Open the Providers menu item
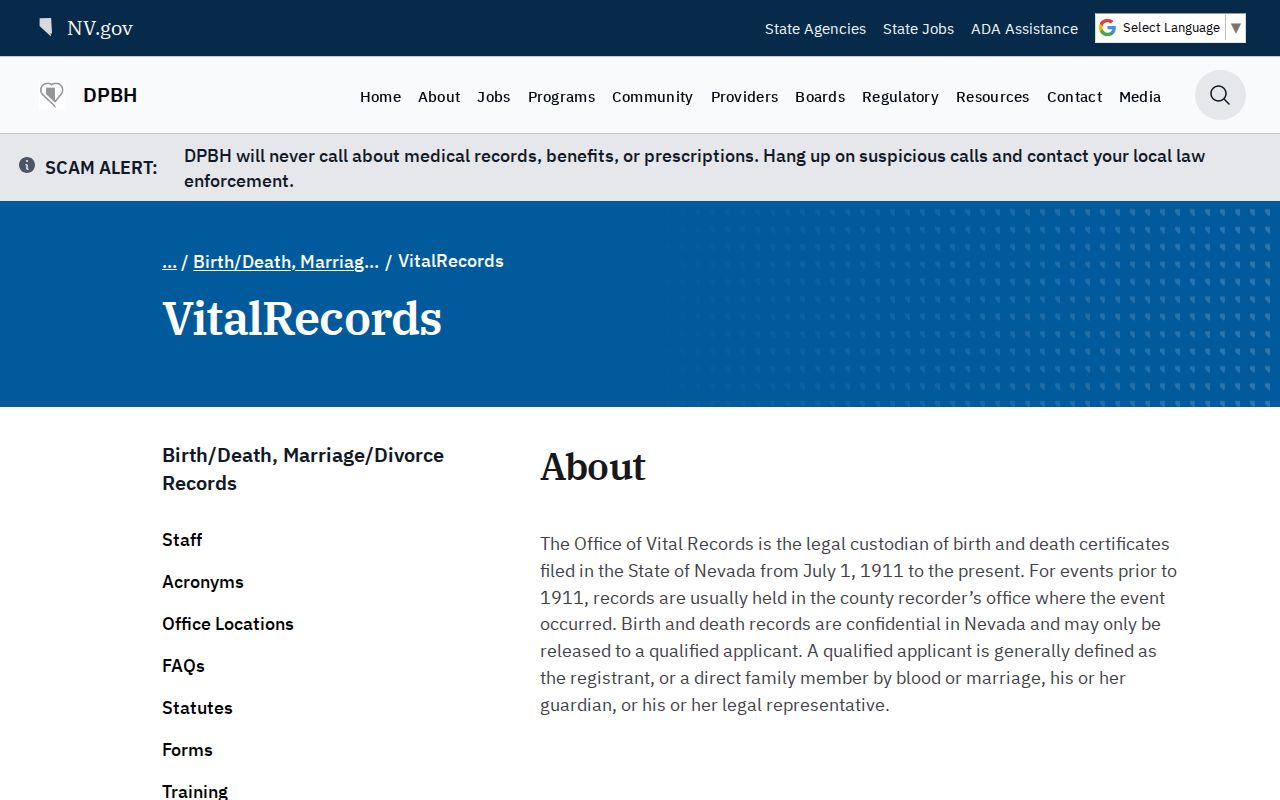Screen dimensions: 1280x800 (x=744, y=97)
